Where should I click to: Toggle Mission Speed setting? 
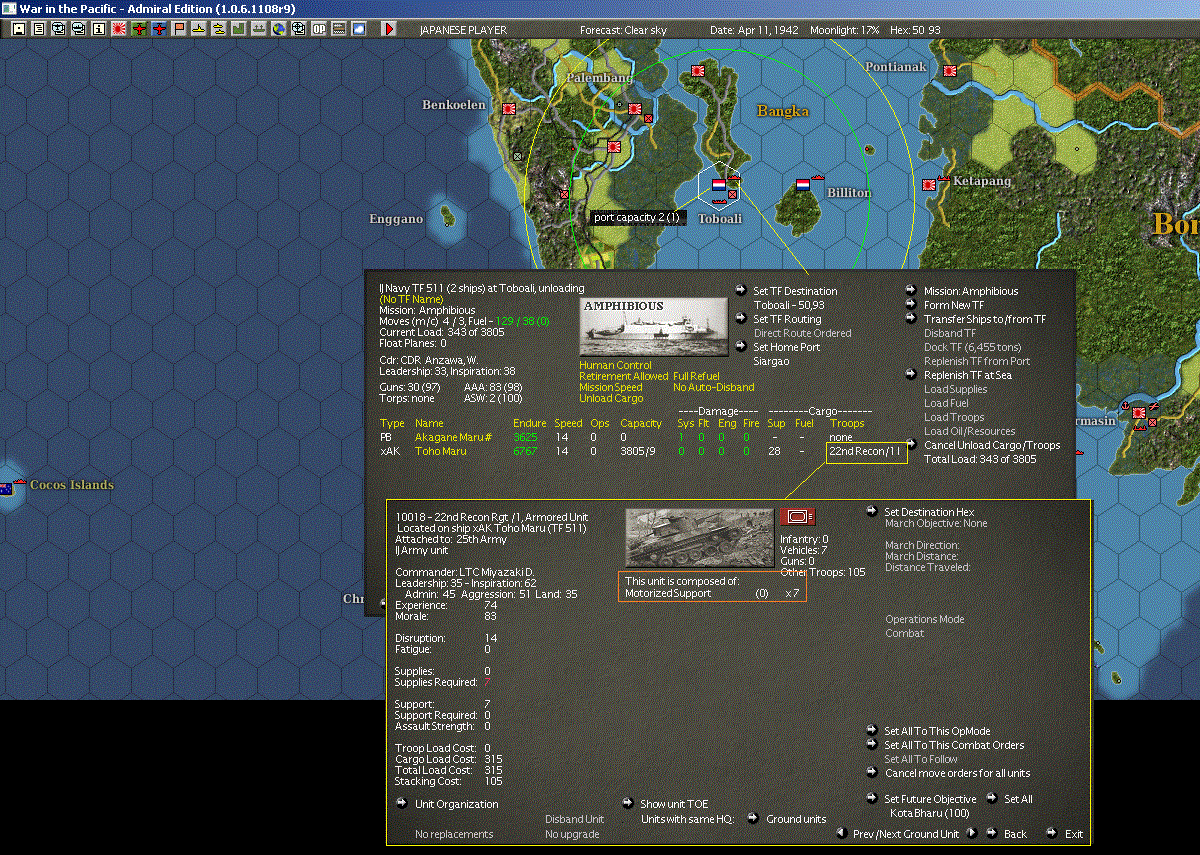click(611, 387)
